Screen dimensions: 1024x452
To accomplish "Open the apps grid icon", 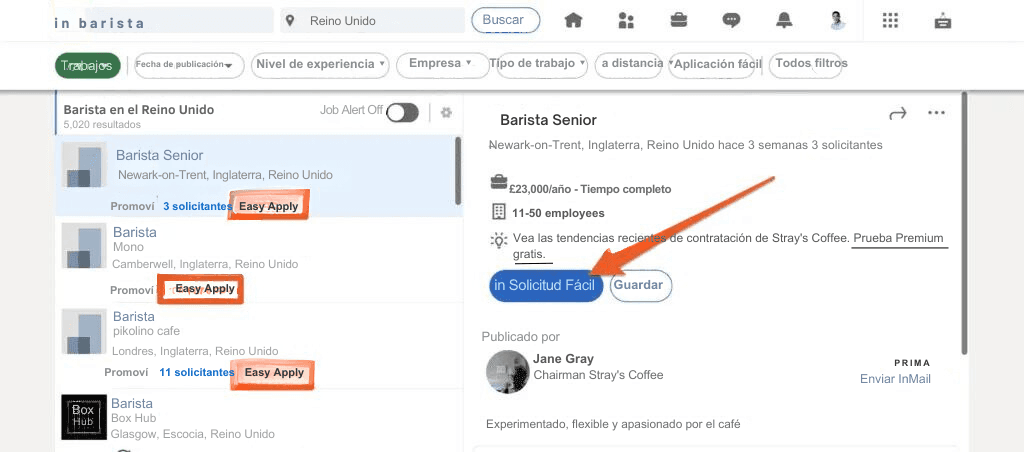I will coord(891,20).
